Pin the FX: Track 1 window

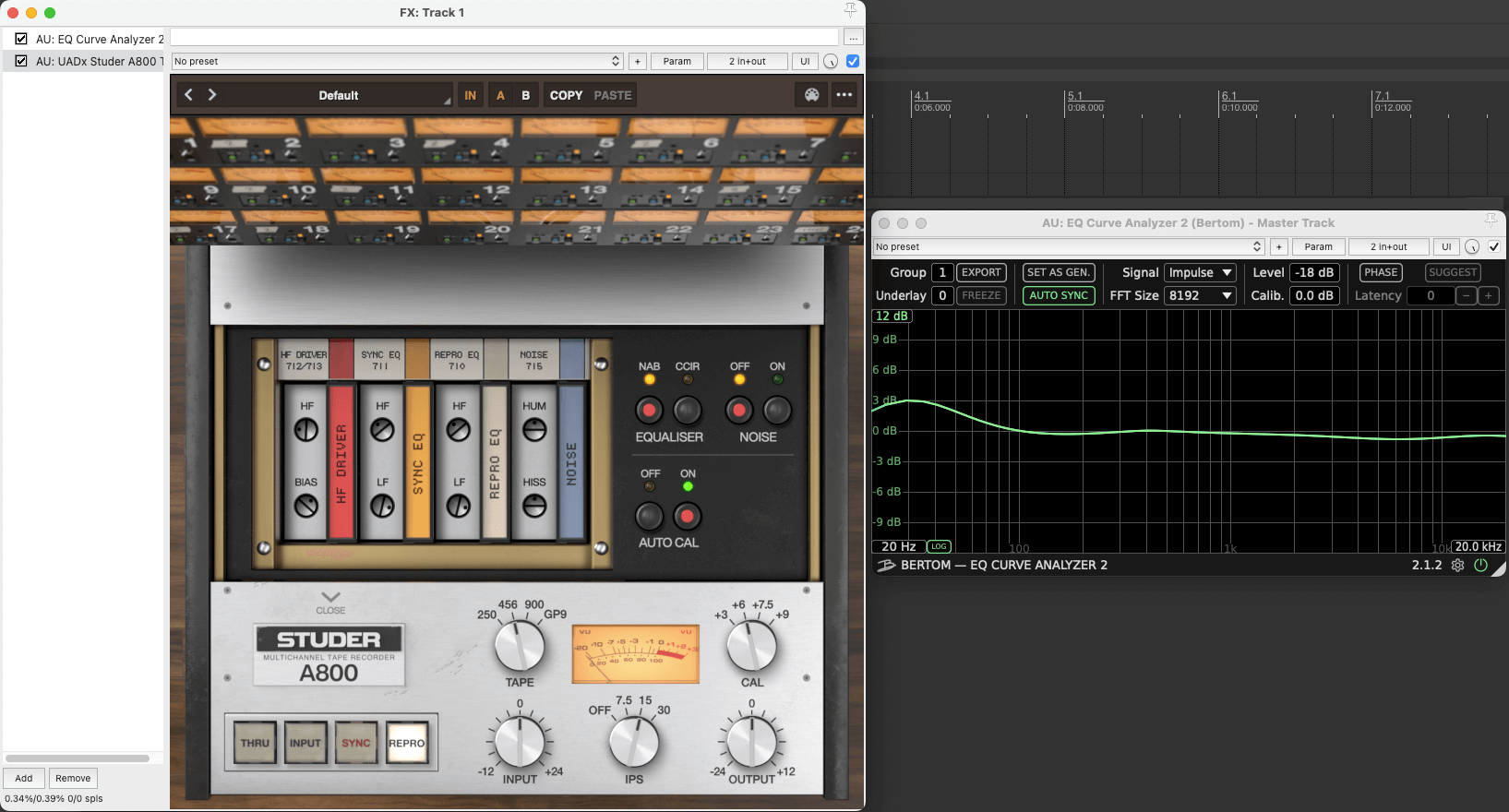[x=850, y=10]
